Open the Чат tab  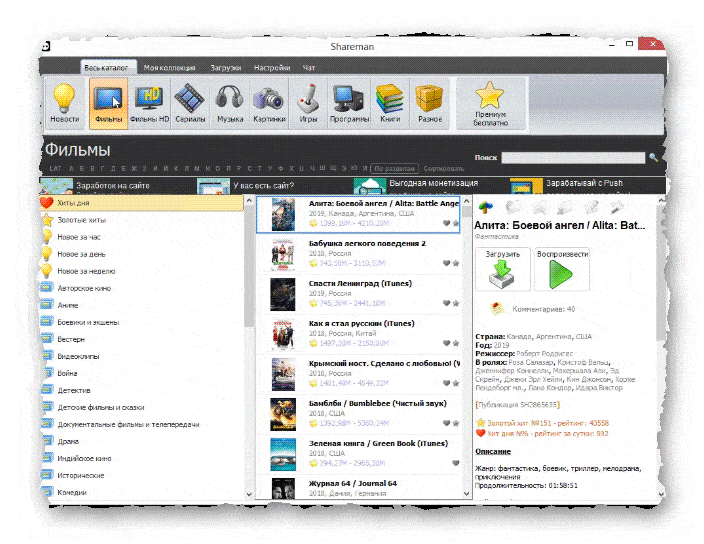pyautogui.click(x=308, y=68)
